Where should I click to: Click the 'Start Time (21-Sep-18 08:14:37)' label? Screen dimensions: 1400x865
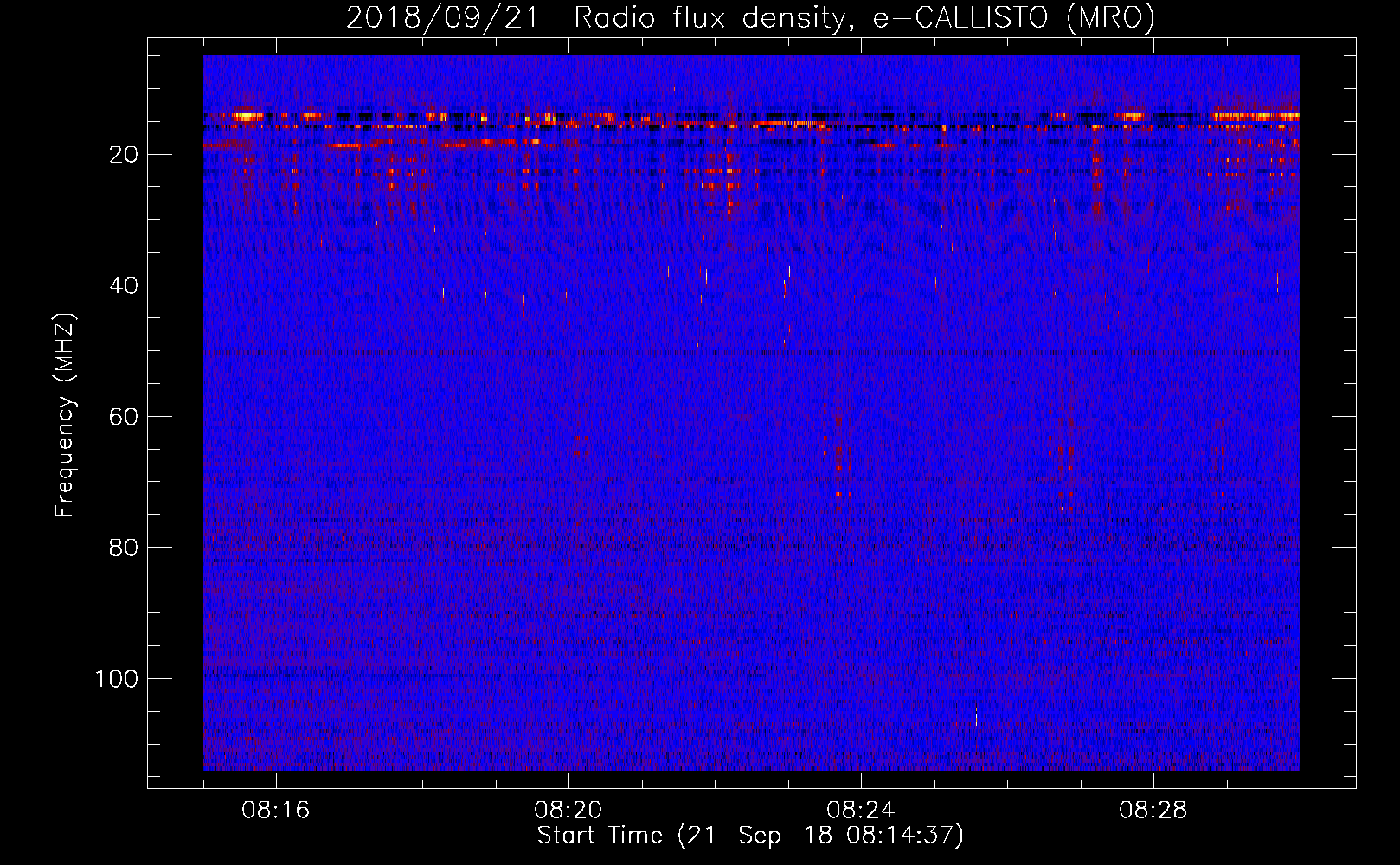pos(750,836)
